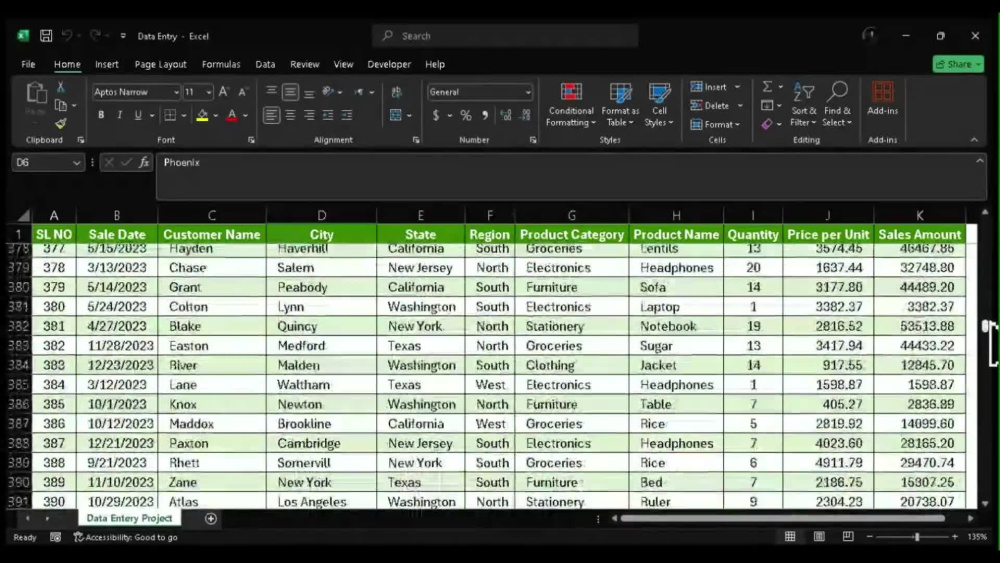This screenshot has width=1000, height=563.
Task: Click the Paste clipboard icon
Action: click(x=36, y=93)
